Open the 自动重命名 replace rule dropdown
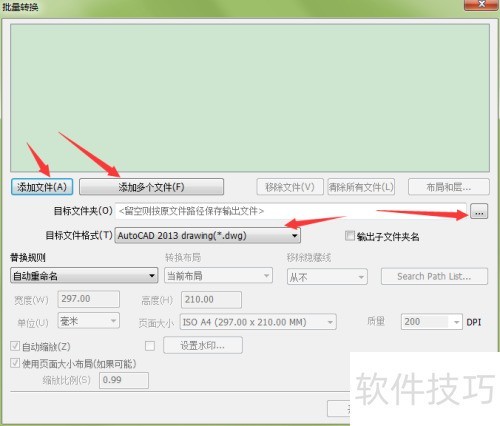This screenshot has width=500, height=426. pyautogui.click(x=84, y=276)
